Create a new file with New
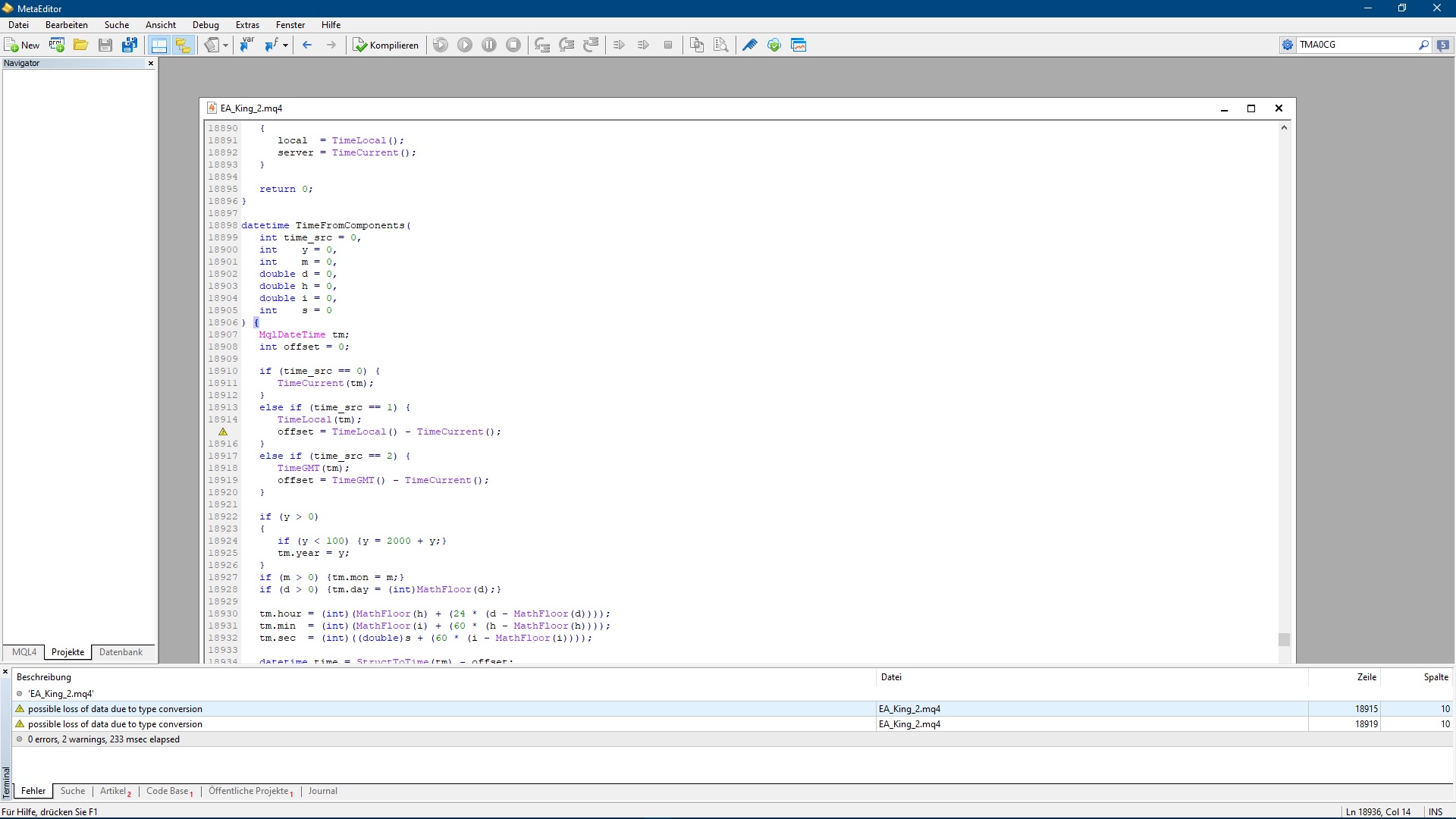Viewport: 1456px width, 819px height. pos(22,45)
